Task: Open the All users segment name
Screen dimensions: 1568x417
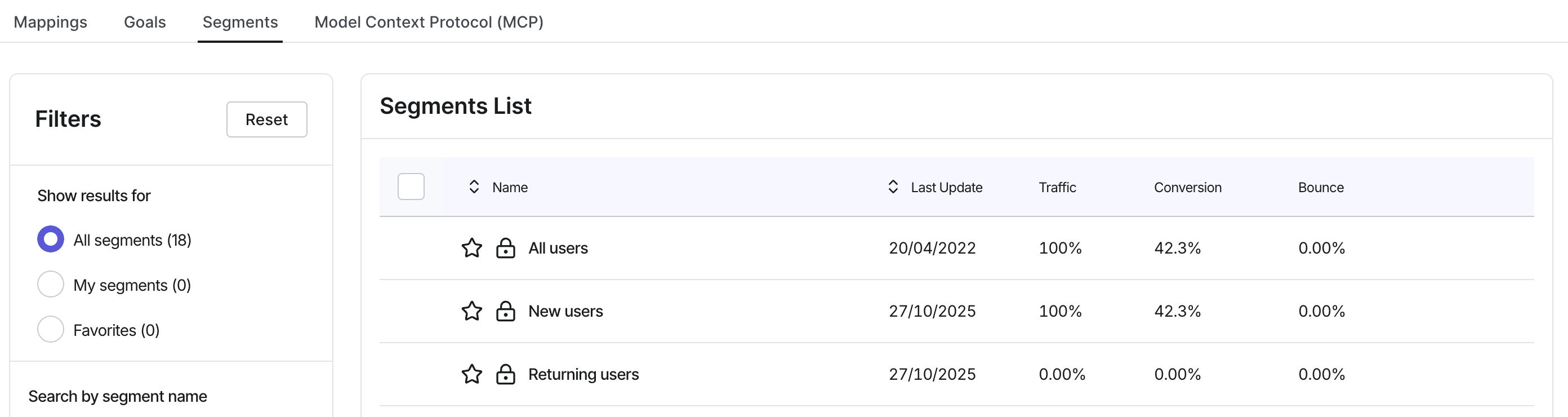Action: [x=558, y=249]
